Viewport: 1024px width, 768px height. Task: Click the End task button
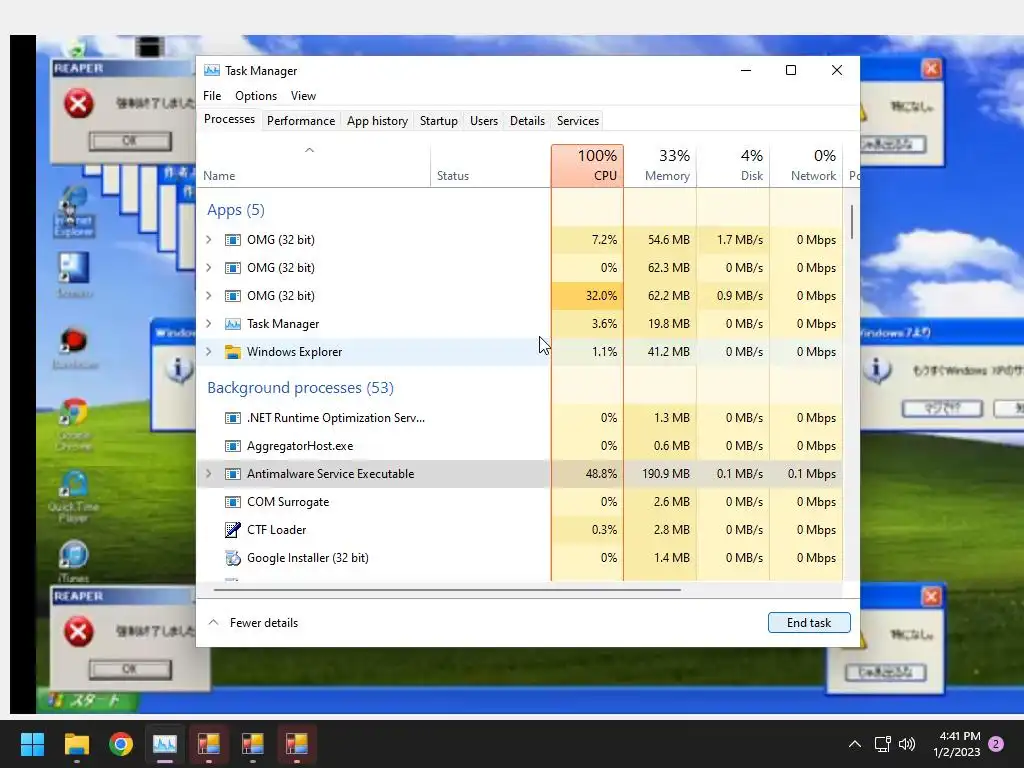[809, 623]
